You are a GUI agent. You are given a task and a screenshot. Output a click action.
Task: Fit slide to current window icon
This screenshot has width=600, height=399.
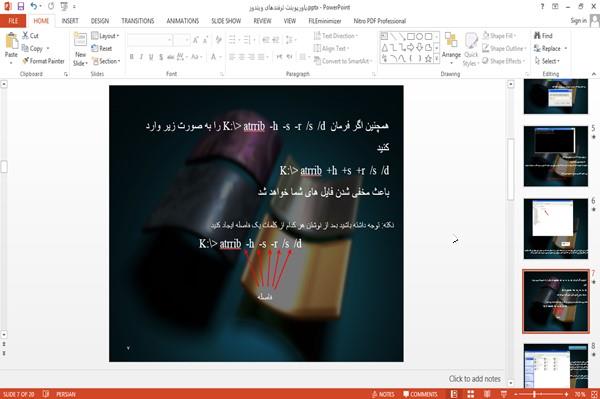tap(594, 394)
